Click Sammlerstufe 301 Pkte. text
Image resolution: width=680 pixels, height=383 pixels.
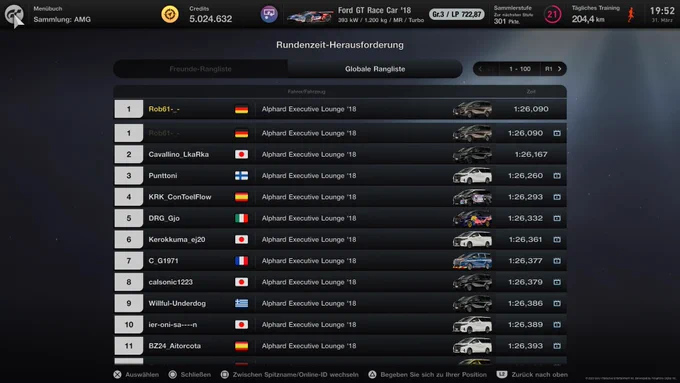click(x=513, y=15)
